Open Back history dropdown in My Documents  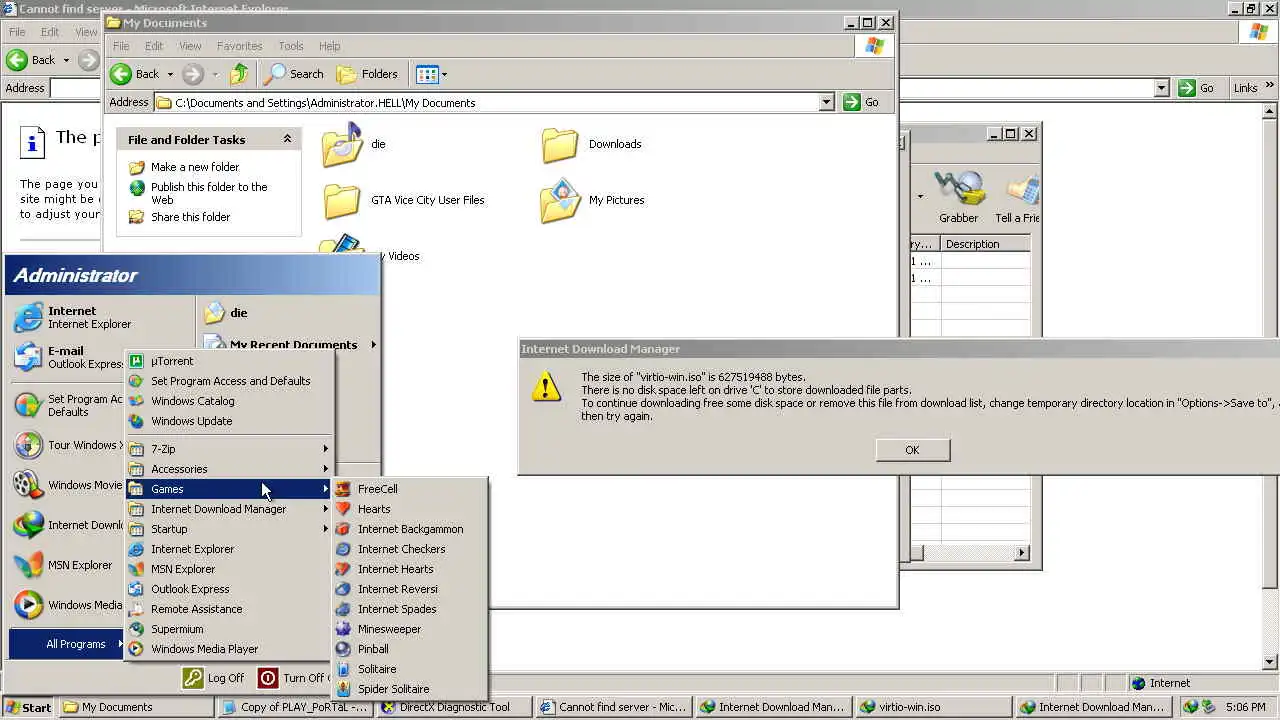(x=170, y=74)
